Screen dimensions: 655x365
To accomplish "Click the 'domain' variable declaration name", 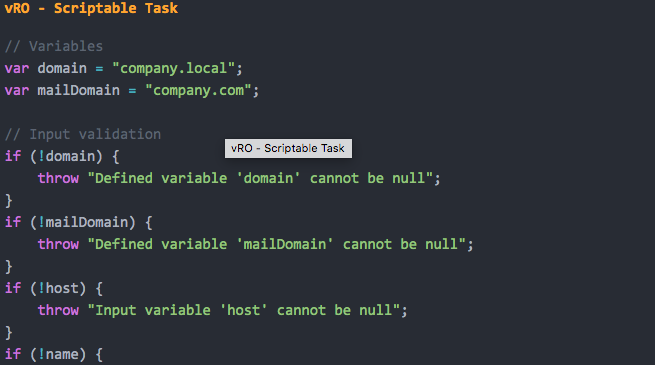I will coord(62,68).
